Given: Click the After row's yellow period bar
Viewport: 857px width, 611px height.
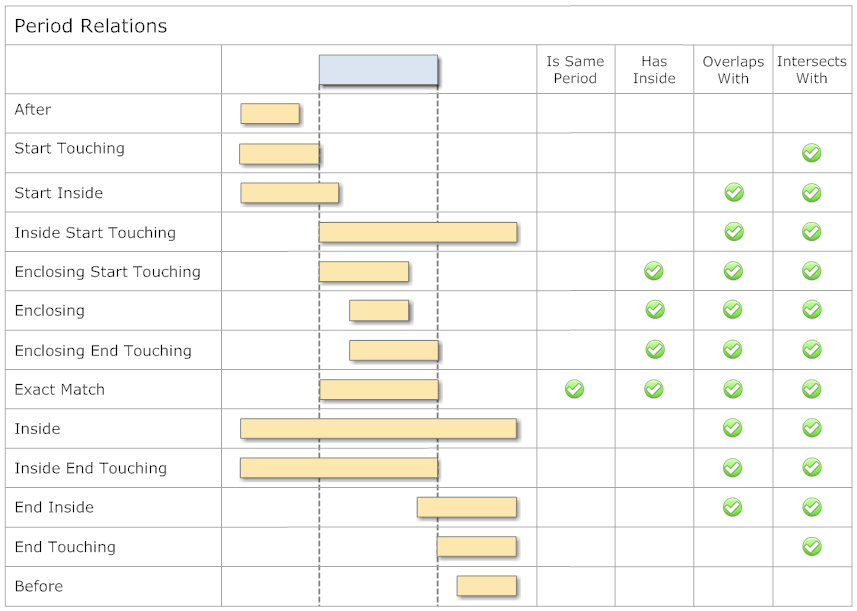Looking at the screenshot, I should (x=270, y=114).
